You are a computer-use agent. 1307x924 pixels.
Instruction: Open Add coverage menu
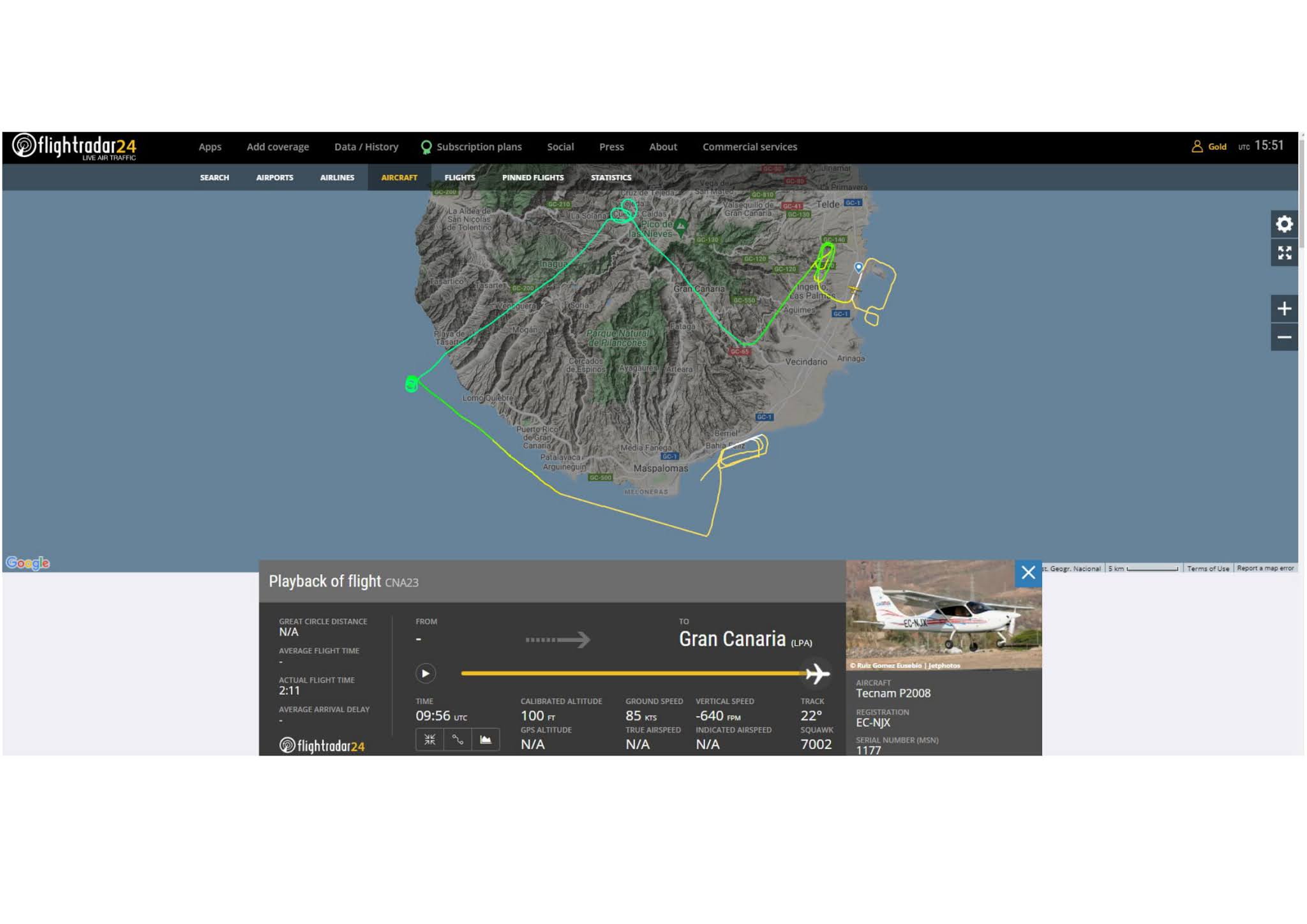[278, 147]
